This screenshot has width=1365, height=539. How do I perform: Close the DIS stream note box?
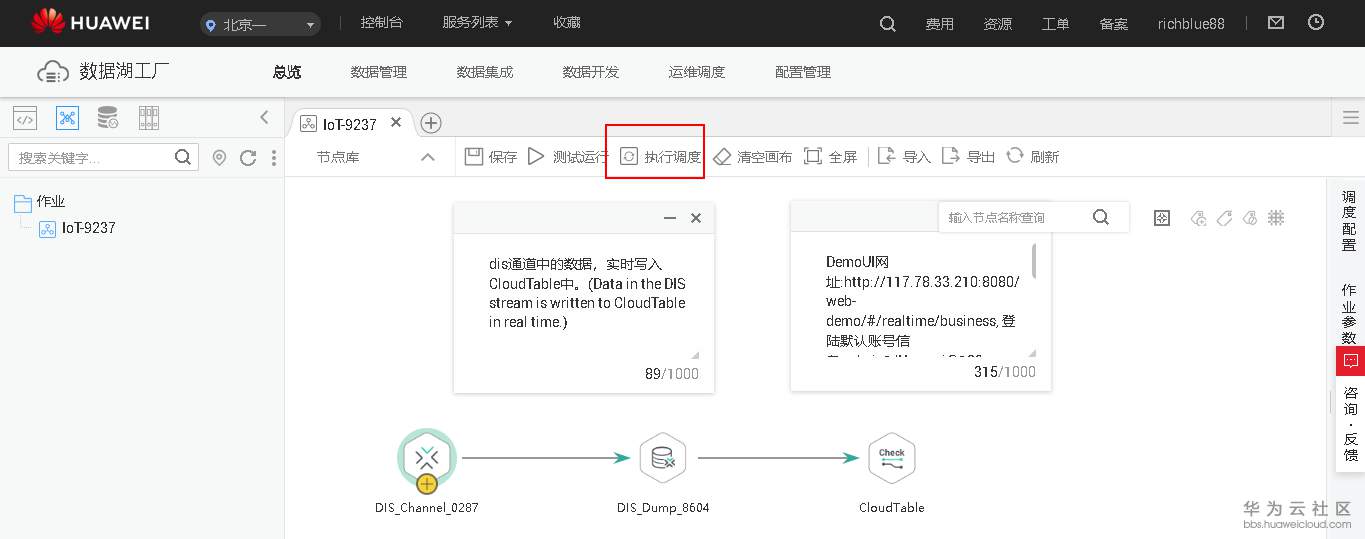(696, 218)
